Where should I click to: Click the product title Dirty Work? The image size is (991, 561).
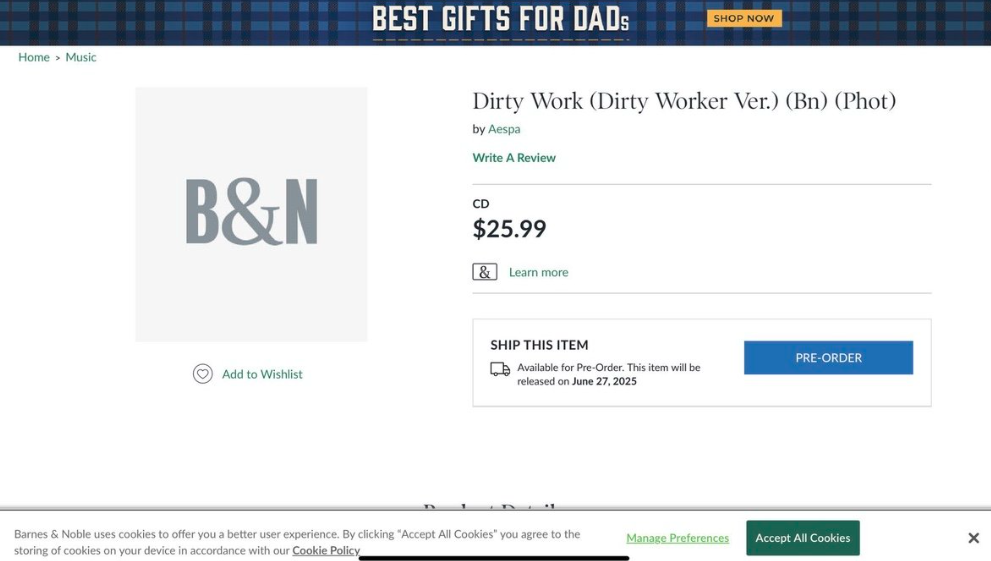[684, 101]
